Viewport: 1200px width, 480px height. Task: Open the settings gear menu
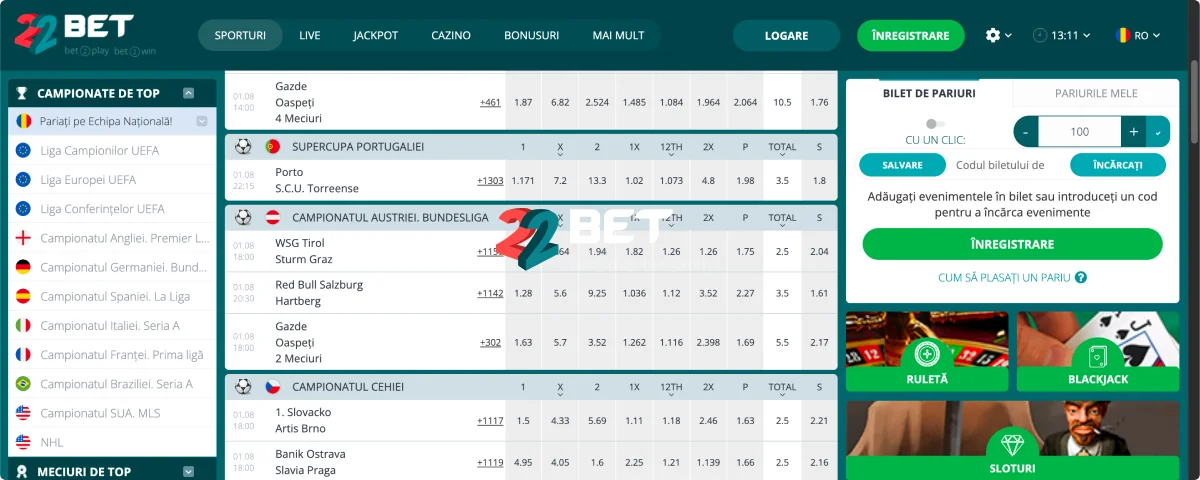(993, 35)
